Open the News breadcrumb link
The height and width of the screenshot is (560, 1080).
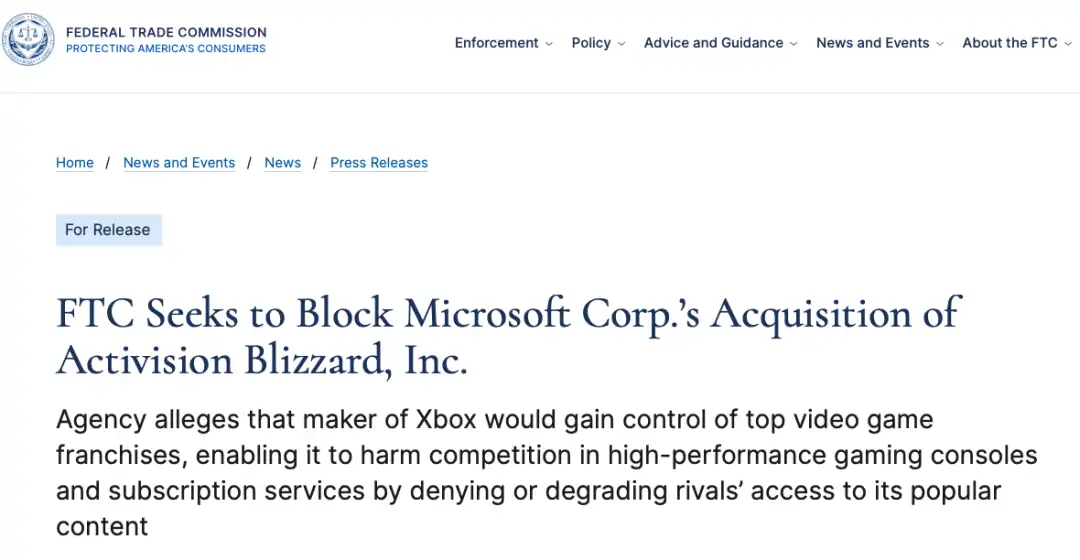click(282, 163)
